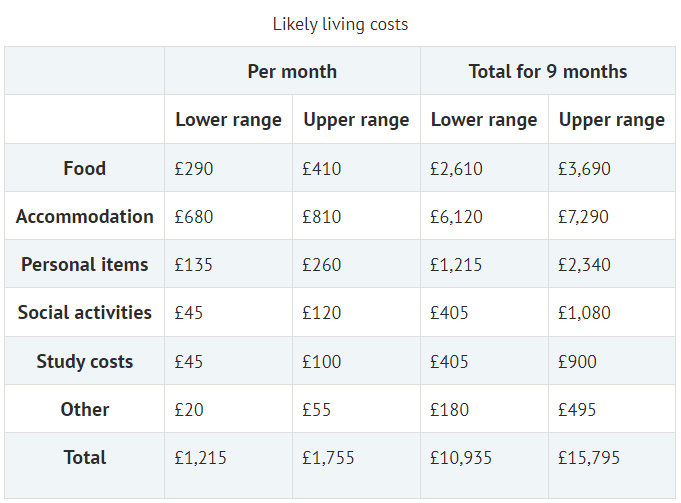Click the Accommodation row label
This screenshot has width=681, height=503.
85,216
